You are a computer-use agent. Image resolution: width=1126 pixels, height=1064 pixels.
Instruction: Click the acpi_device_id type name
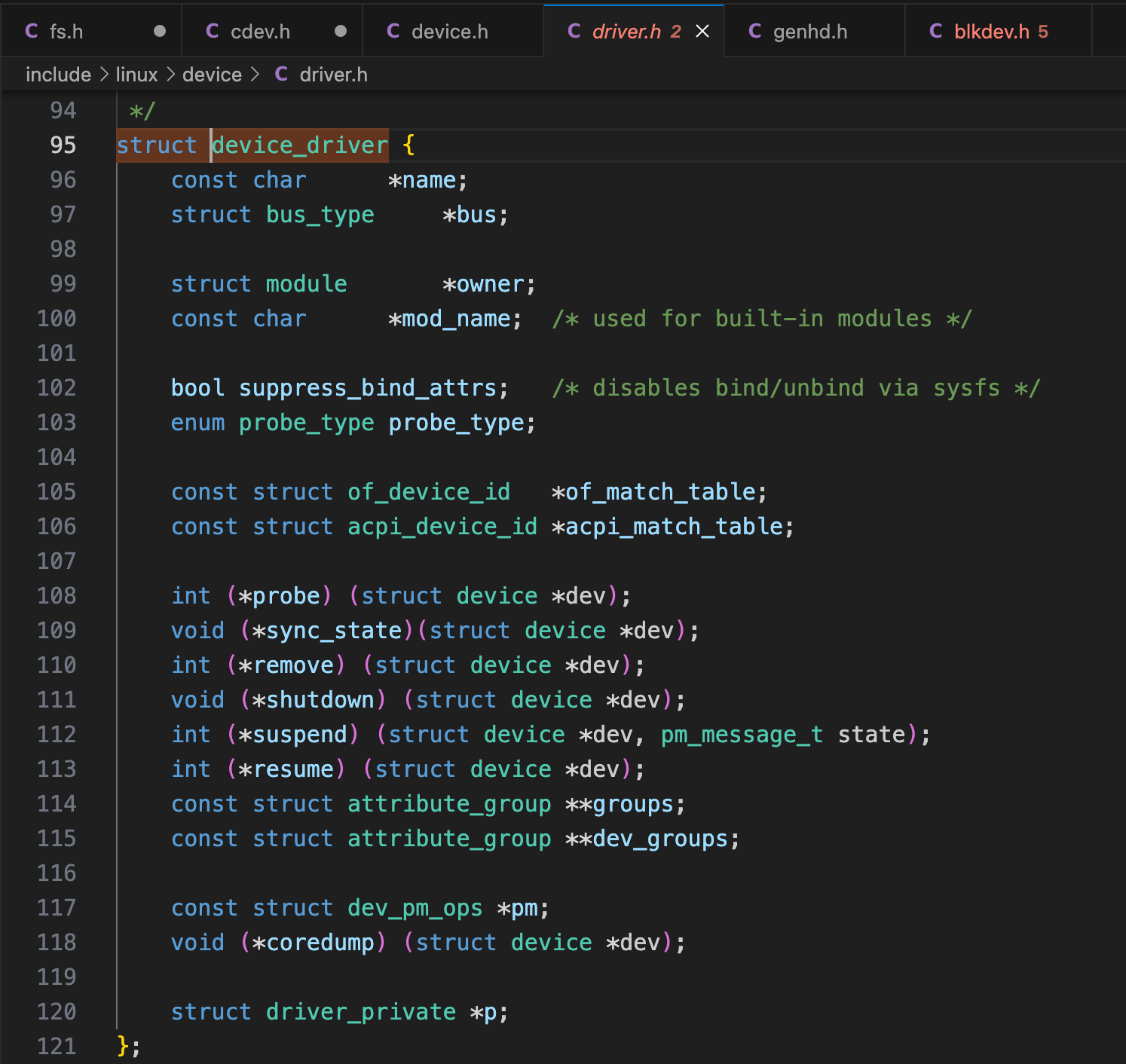click(442, 527)
